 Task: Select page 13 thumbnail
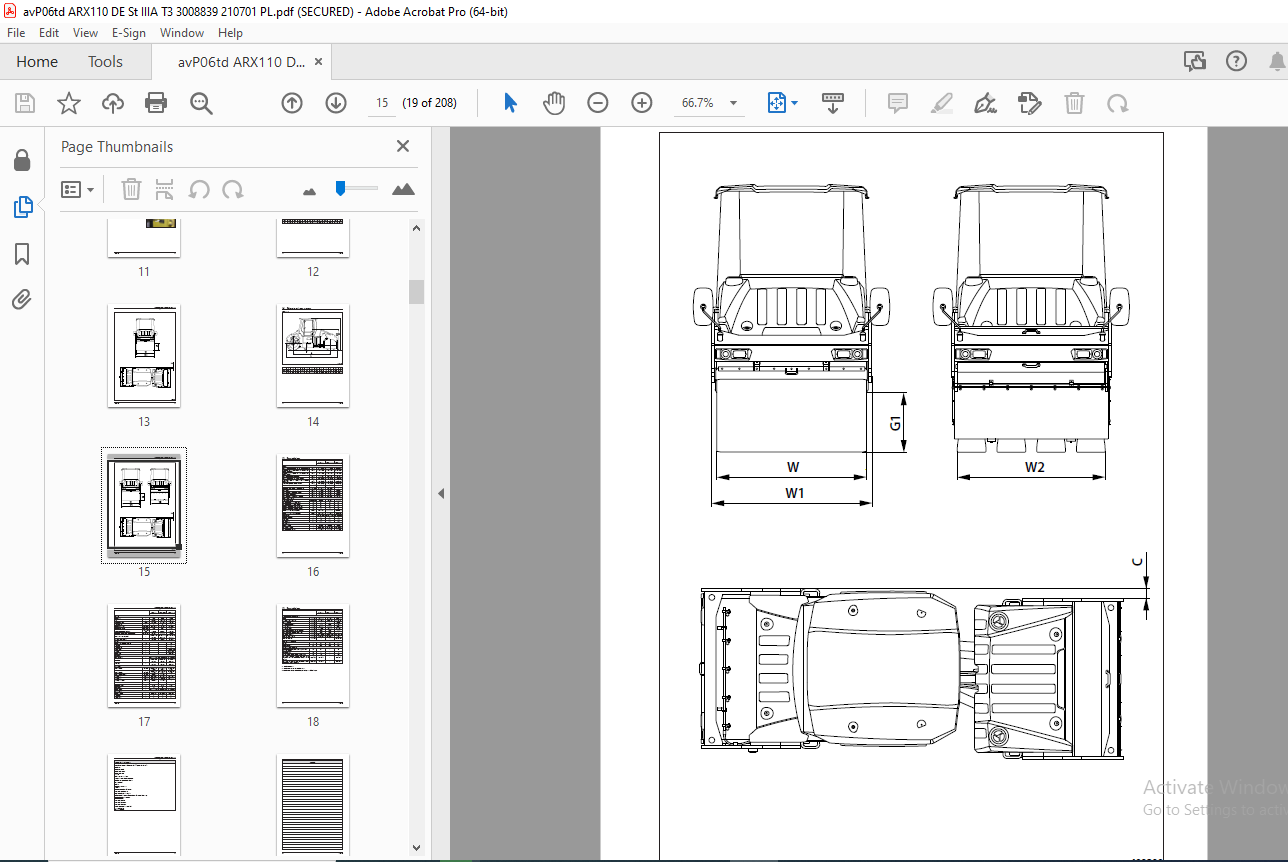click(x=144, y=356)
